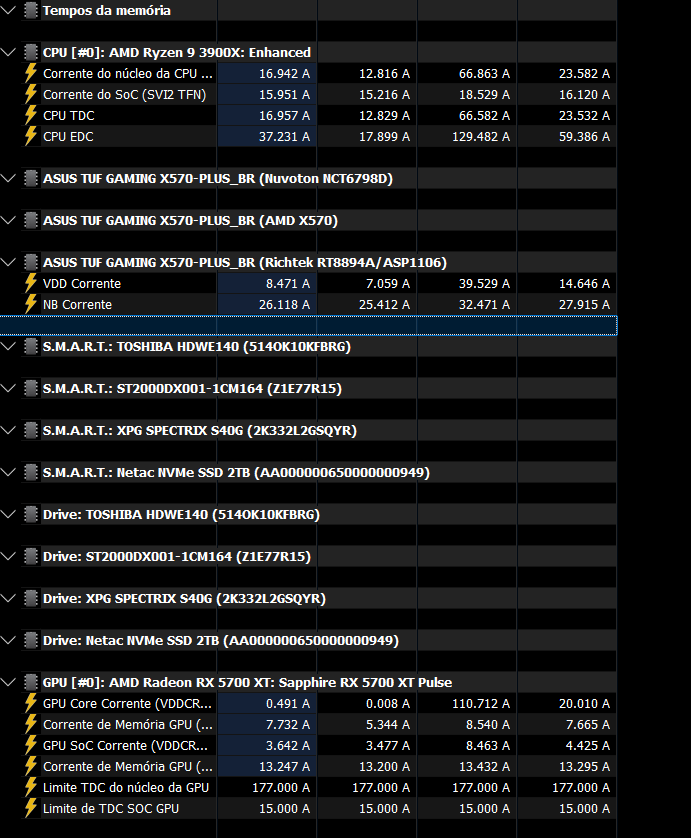Collapse the GPU [#0] Radeon RX 5700 XT group
691x838 pixels.
(8, 682)
